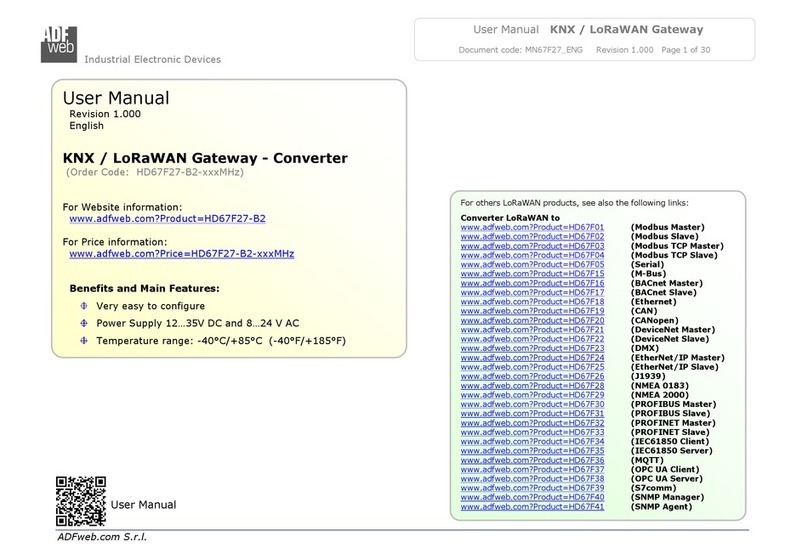Select the 'Benefits and Main Features:' heading
This screenshot has width=808, height=559.
point(144,289)
